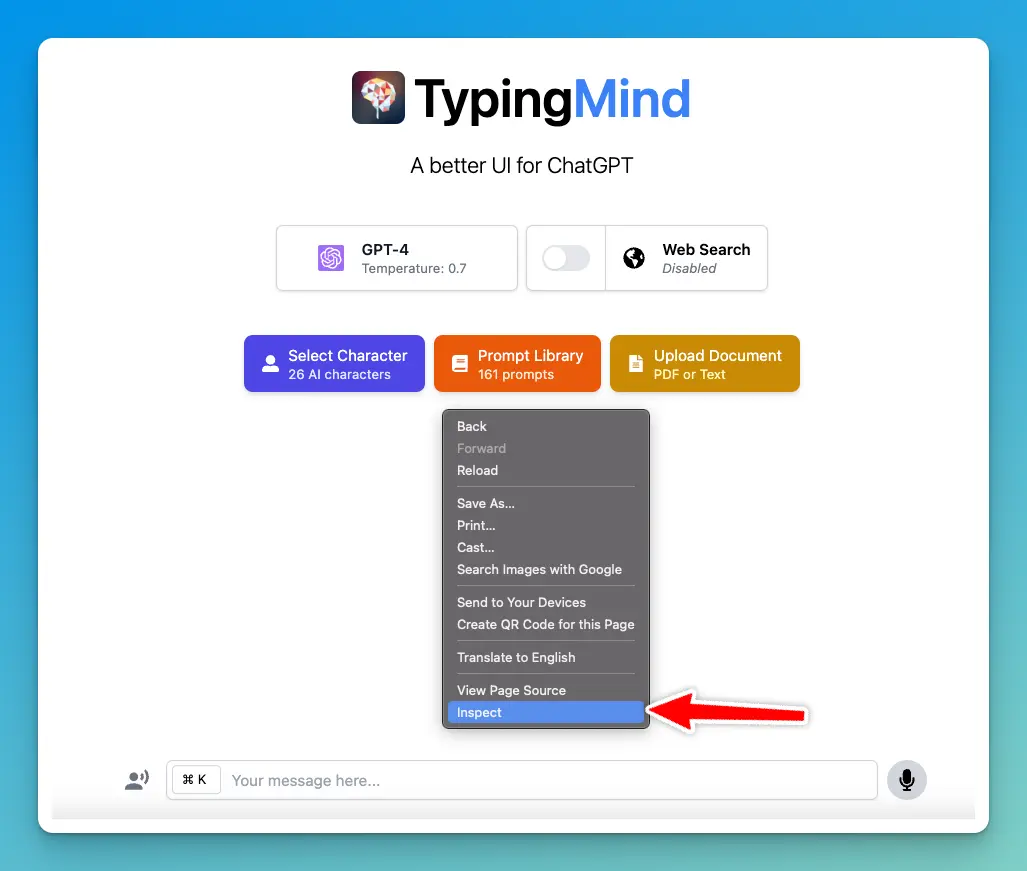Choose Send to Your Devices
This screenshot has width=1027, height=871.
546,602
